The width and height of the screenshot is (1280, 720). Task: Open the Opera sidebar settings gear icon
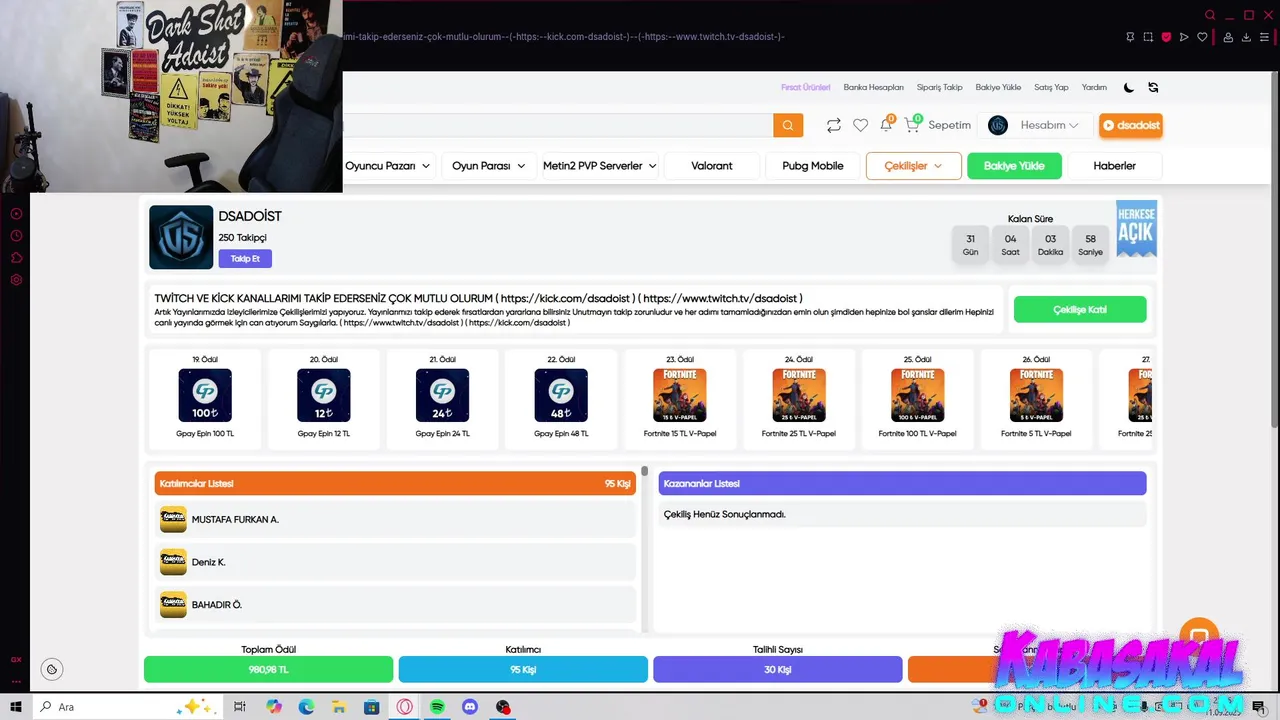[16, 280]
